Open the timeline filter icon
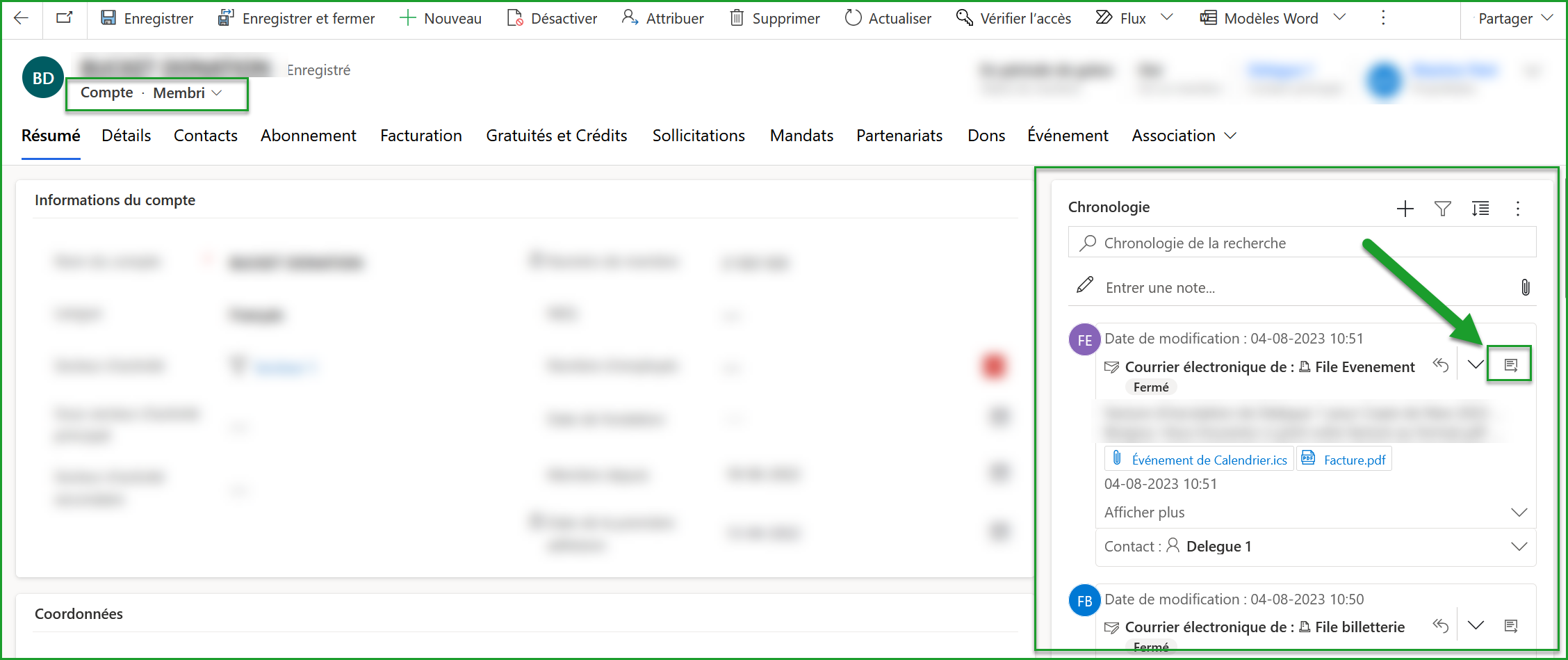This screenshot has height=660, width=1568. 1443,208
